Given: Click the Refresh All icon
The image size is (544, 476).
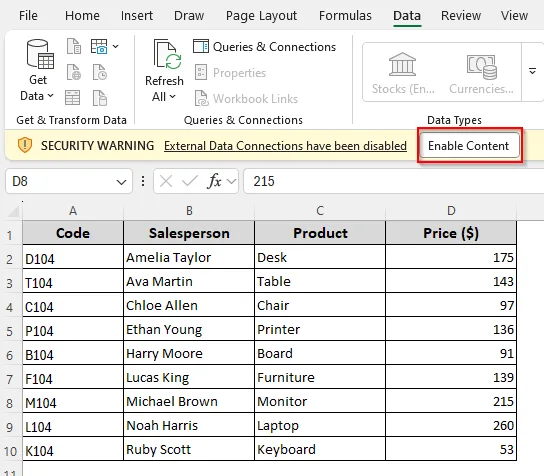Looking at the screenshot, I should 167,54.
